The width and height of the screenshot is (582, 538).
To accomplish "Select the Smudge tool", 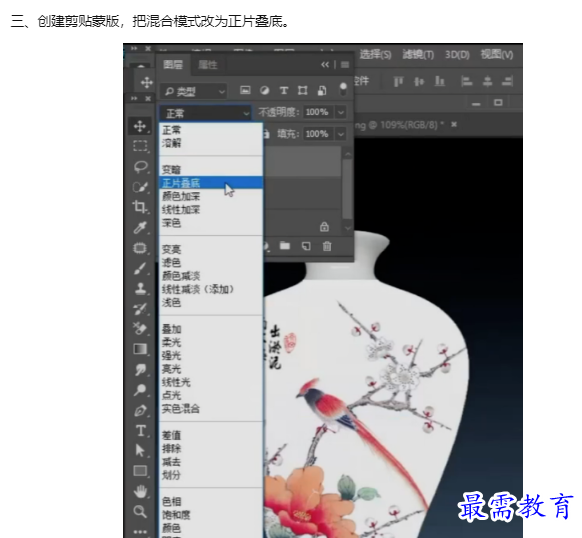I will pos(140,369).
